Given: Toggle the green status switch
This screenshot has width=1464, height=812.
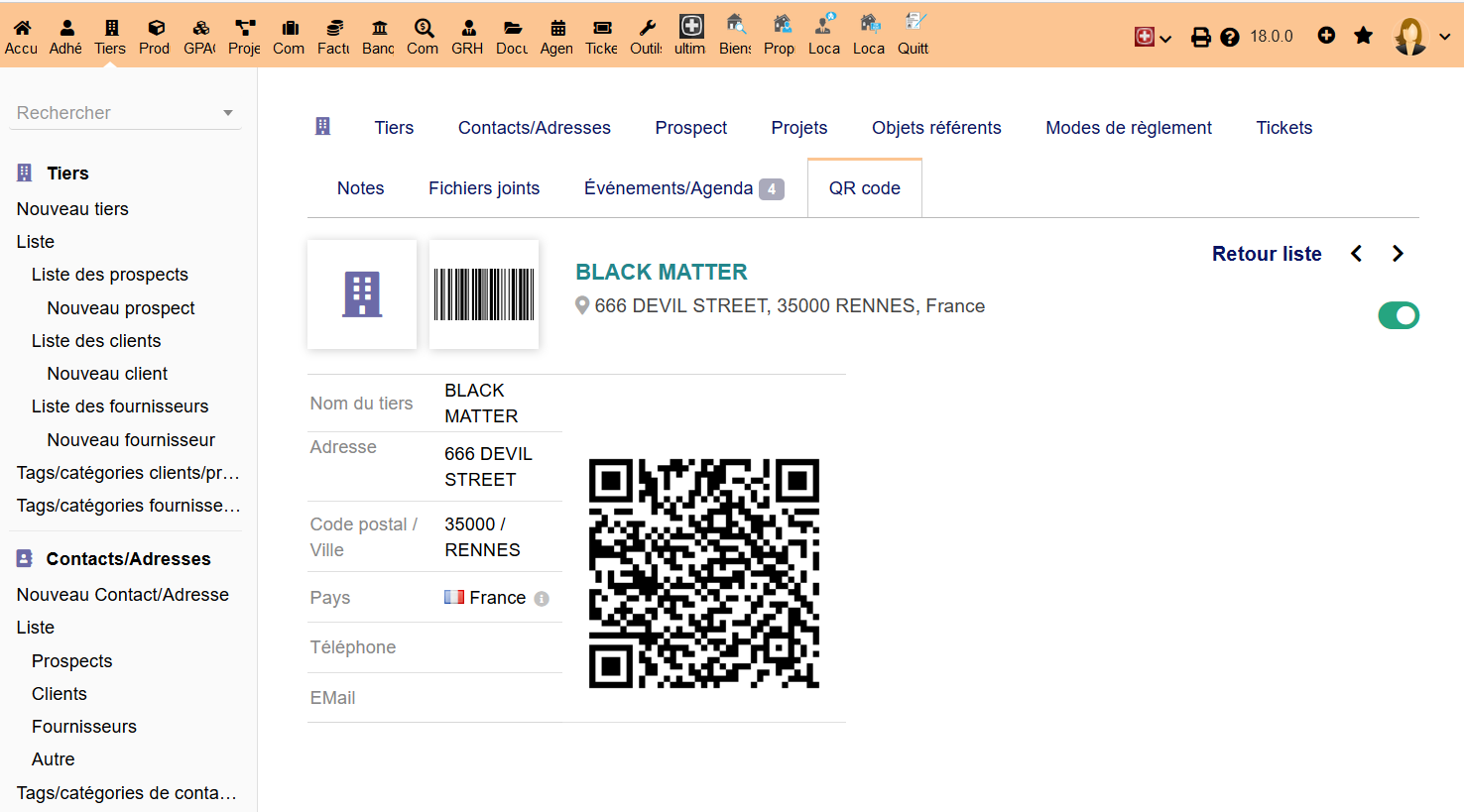Looking at the screenshot, I should coord(1399,315).
